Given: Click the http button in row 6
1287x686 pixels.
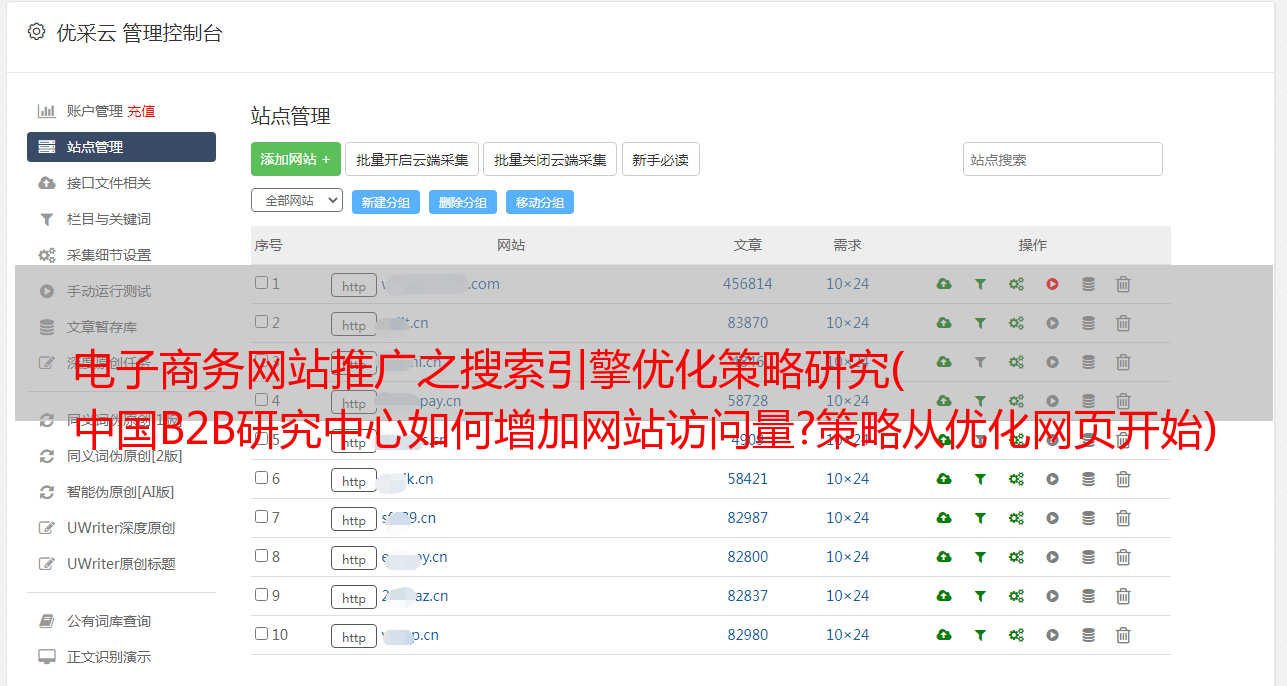Looking at the screenshot, I should (x=354, y=481).
